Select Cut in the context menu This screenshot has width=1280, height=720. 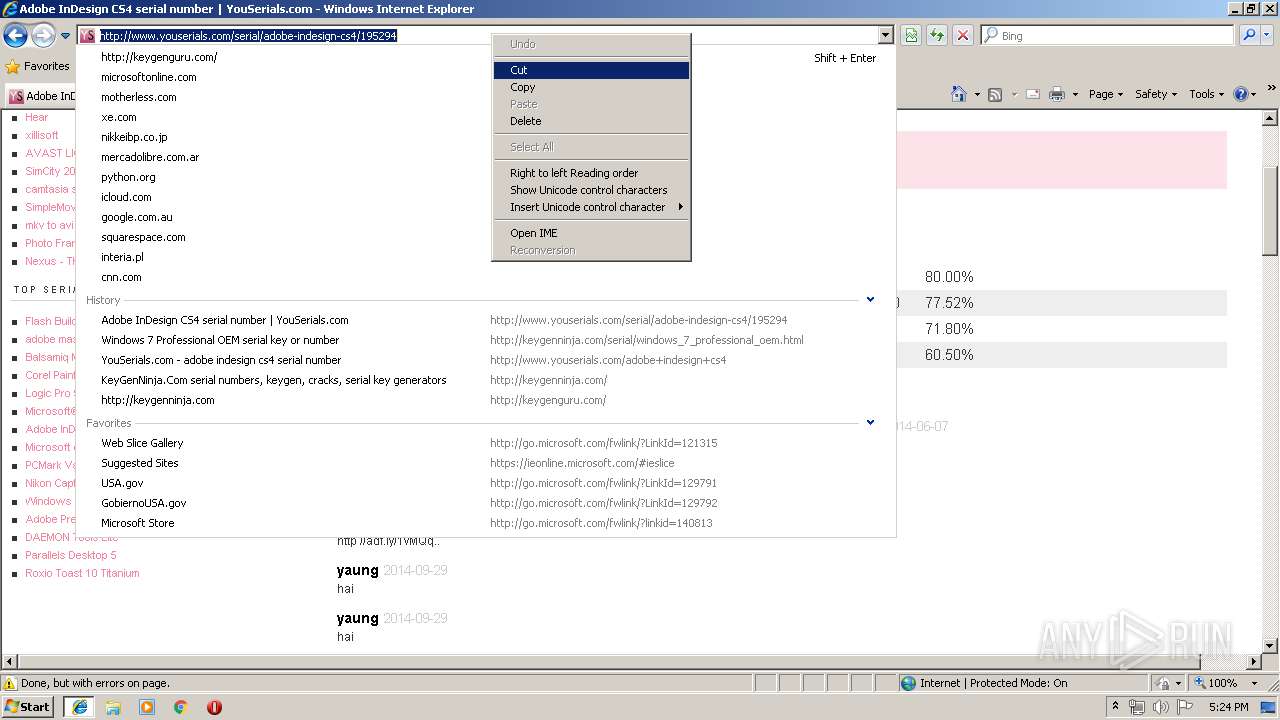point(591,70)
